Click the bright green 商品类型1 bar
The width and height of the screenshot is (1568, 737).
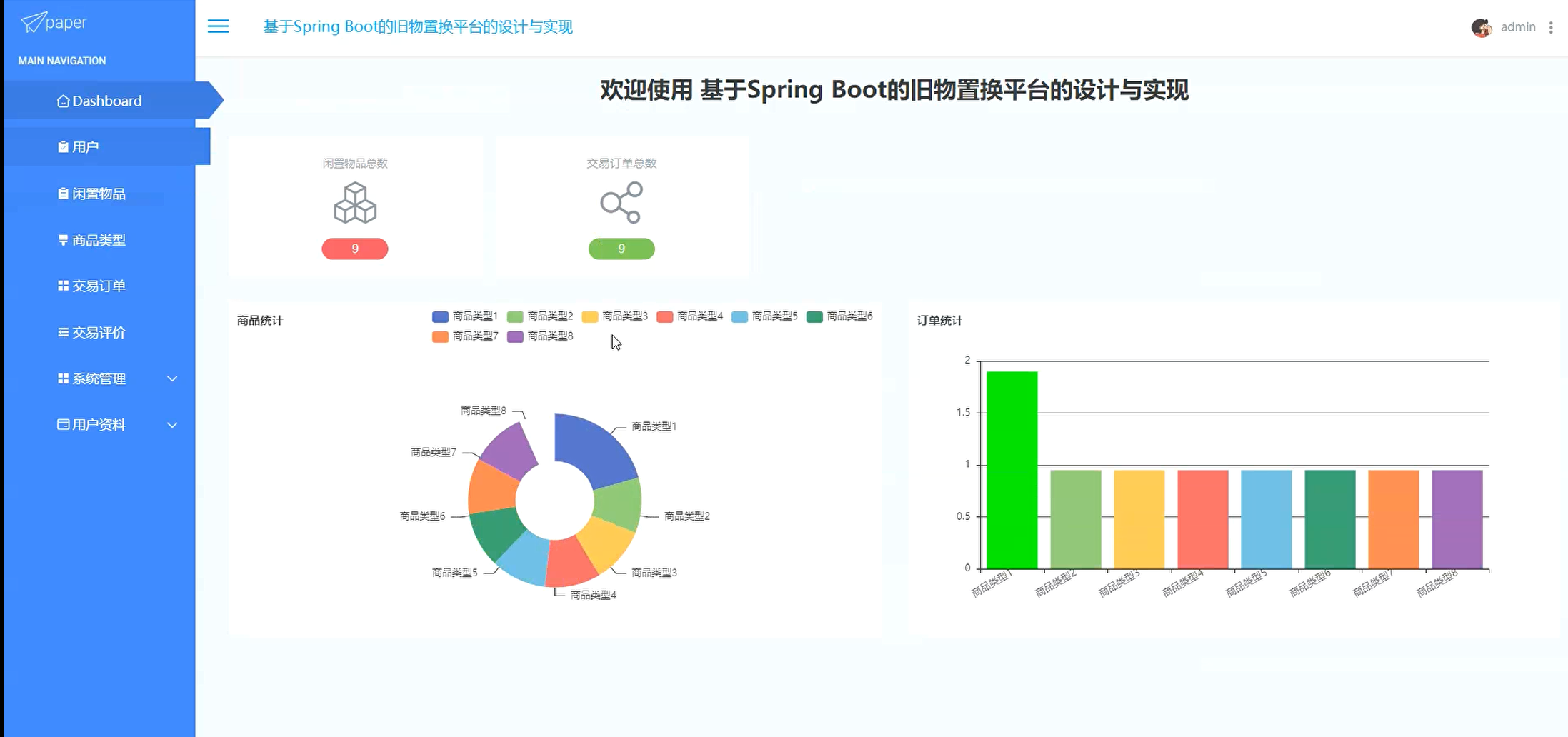click(x=1012, y=470)
